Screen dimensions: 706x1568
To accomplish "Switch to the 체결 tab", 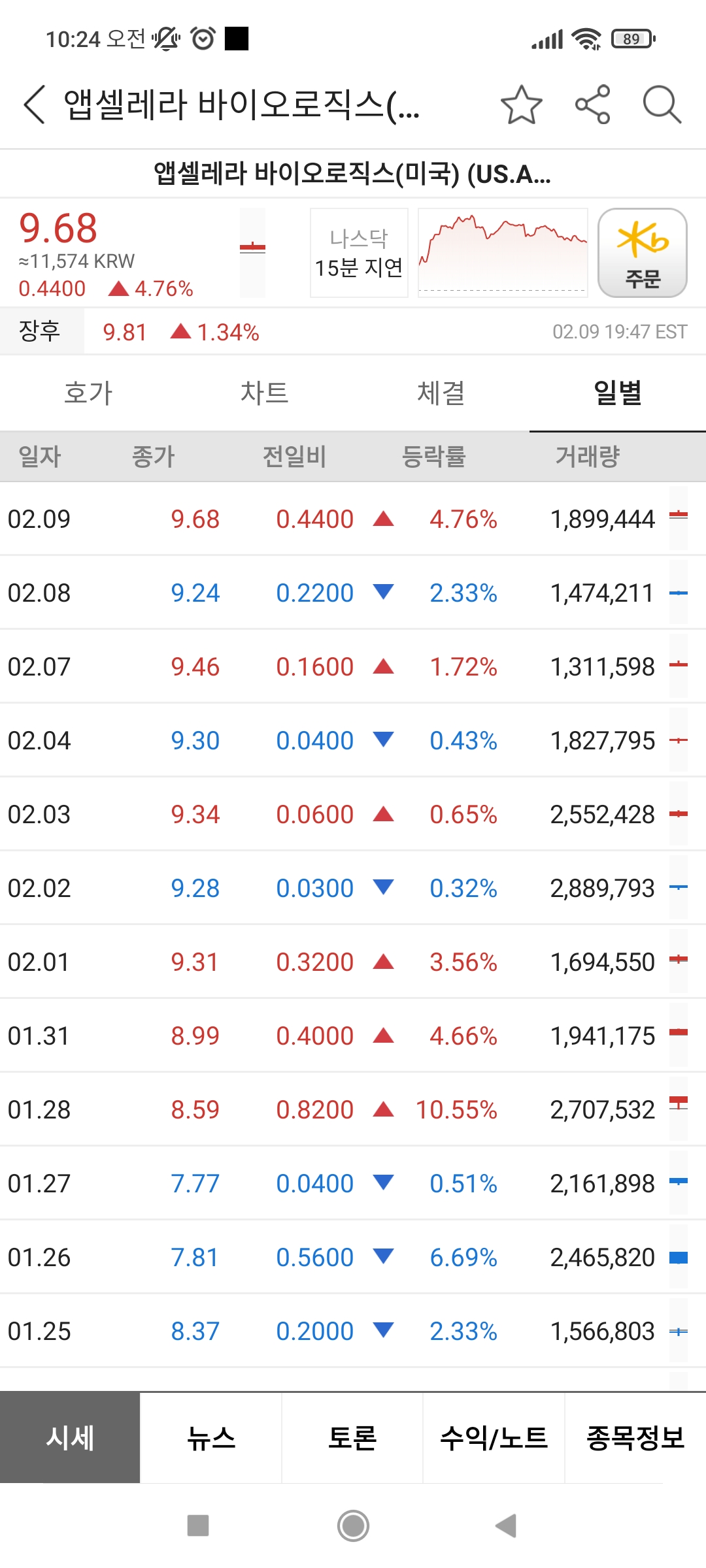I will click(441, 393).
